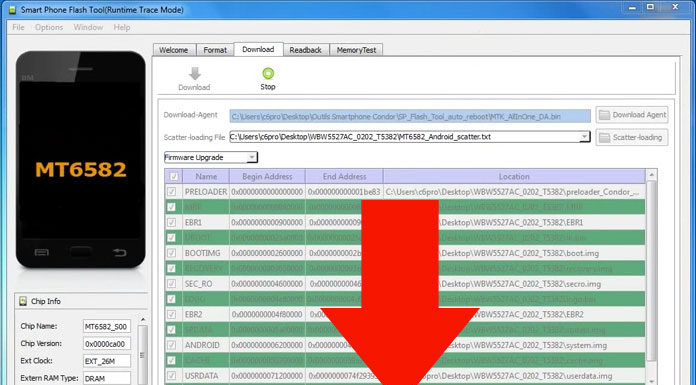
Task: Click the SEC_RO begin address 0x0000000004600000
Action: tap(267, 284)
